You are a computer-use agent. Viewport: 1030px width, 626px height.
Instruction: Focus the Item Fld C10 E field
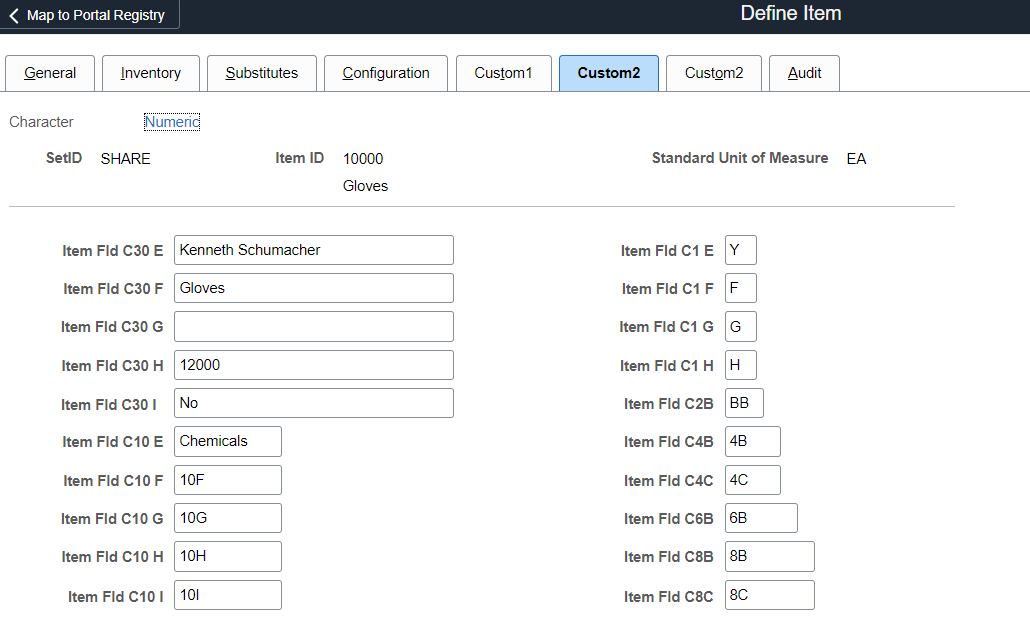[x=227, y=441]
